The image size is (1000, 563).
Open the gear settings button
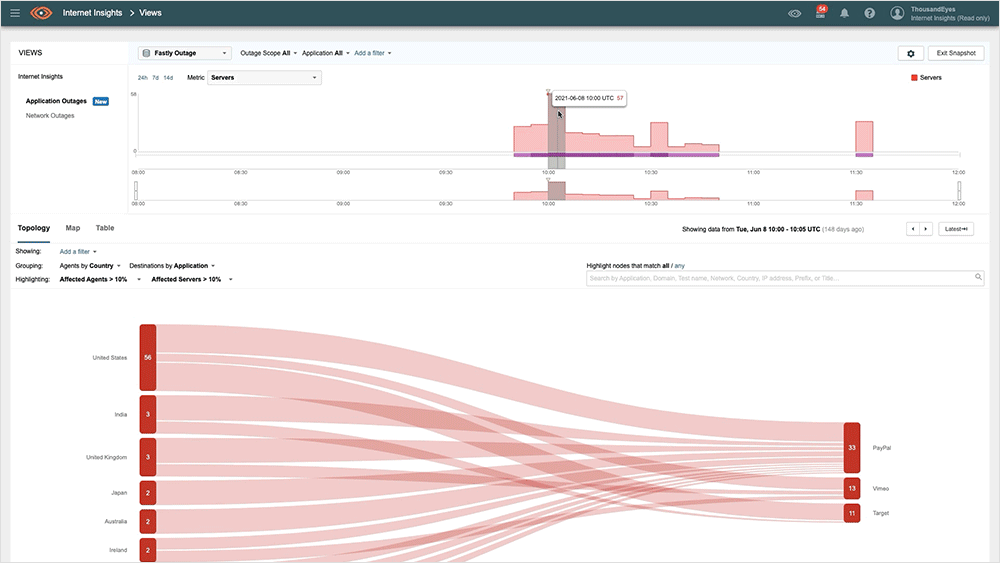[910, 53]
